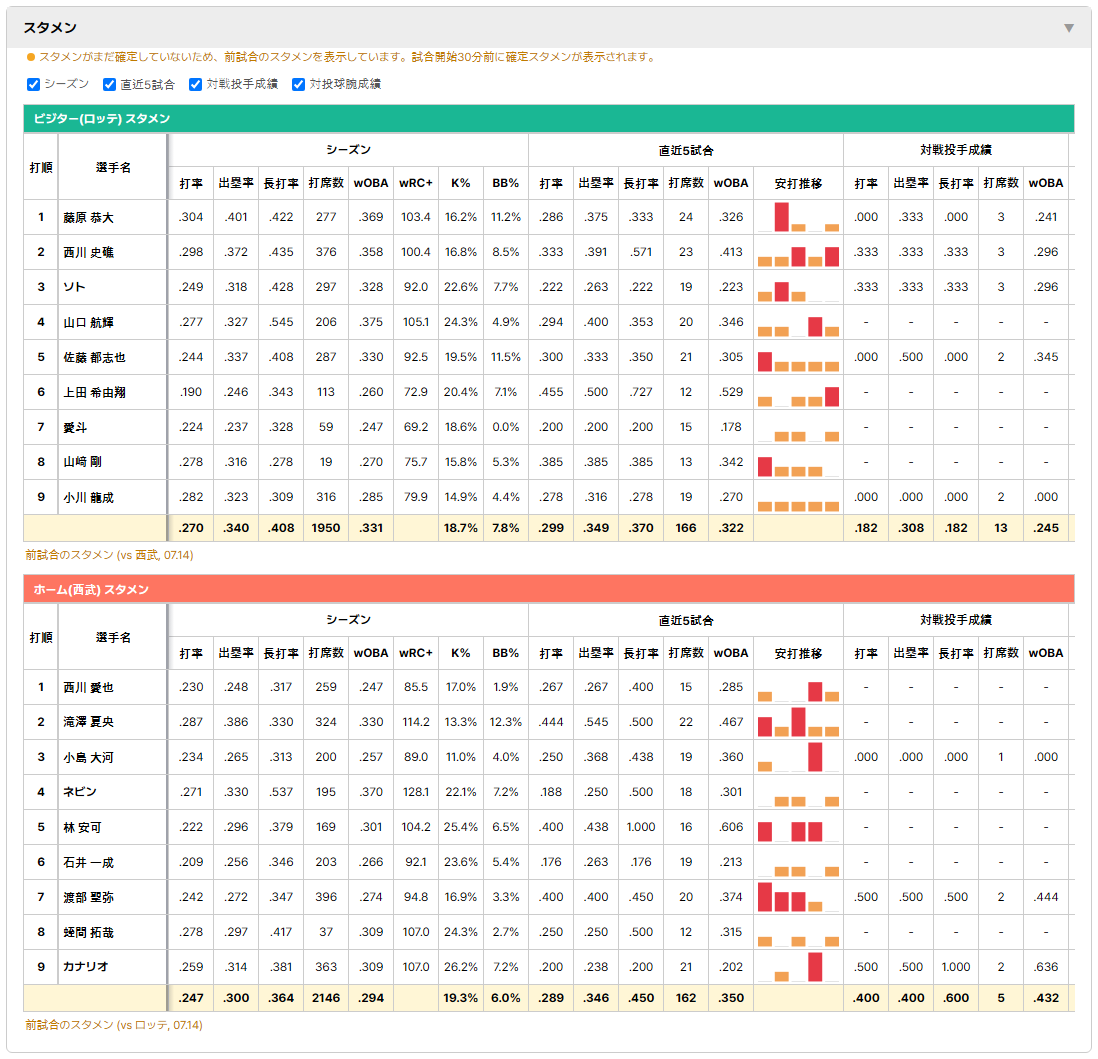Click the 安打推移 header in home table
This screenshot has height=1059, width=1098.
pyautogui.click(x=798, y=653)
